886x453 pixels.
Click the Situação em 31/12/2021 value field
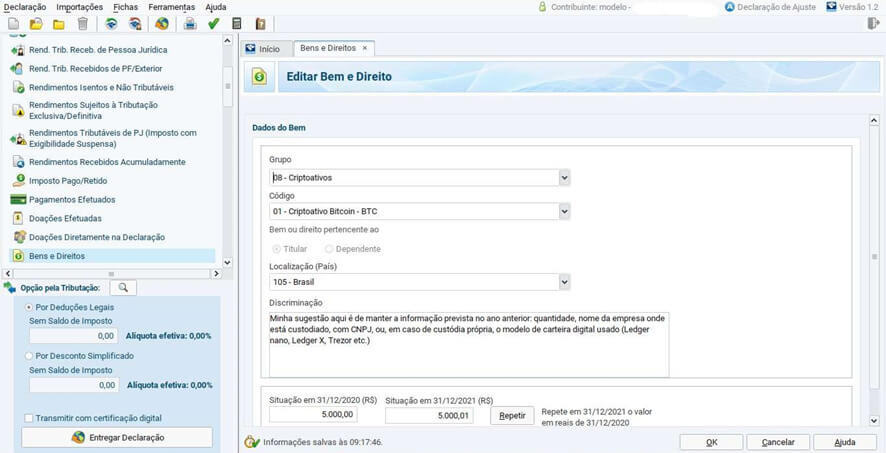tap(428, 415)
